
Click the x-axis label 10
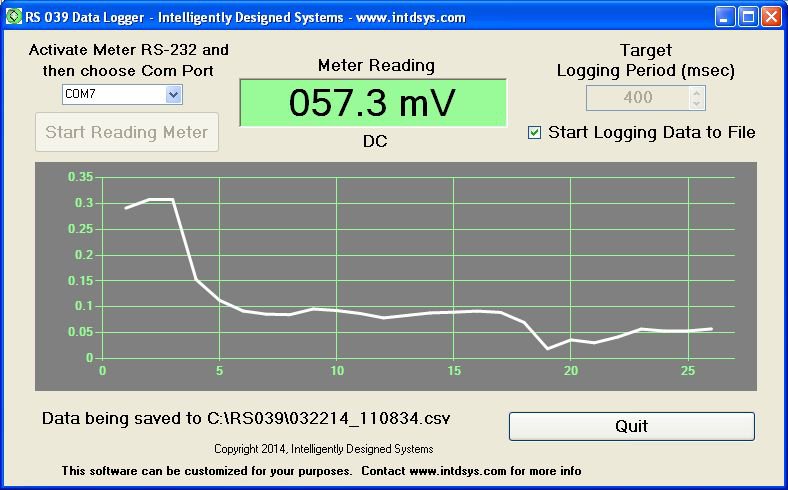point(337,371)
